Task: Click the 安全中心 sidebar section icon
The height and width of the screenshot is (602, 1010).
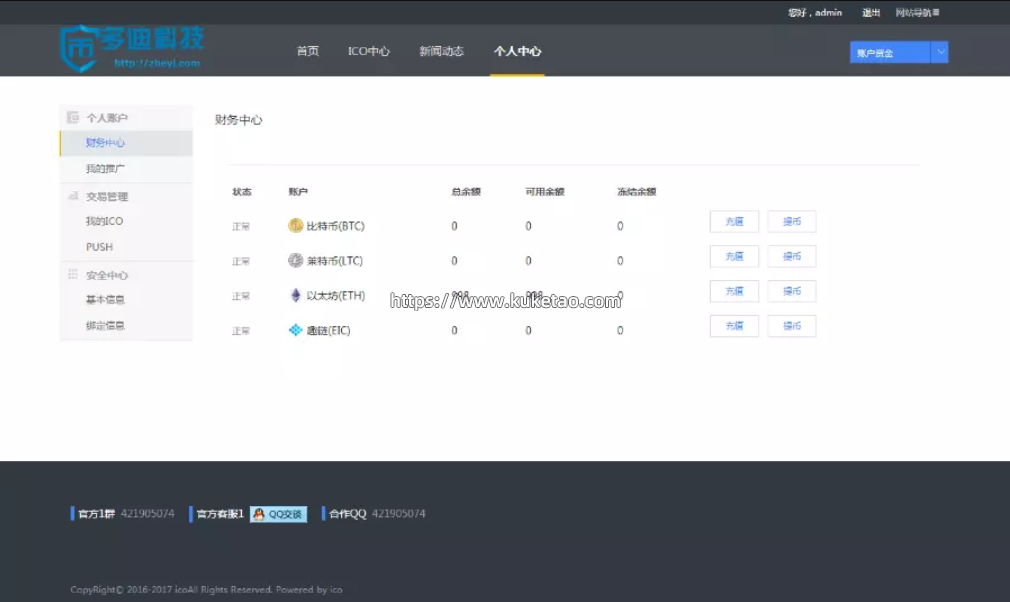Action: click(x=73, y=275)
